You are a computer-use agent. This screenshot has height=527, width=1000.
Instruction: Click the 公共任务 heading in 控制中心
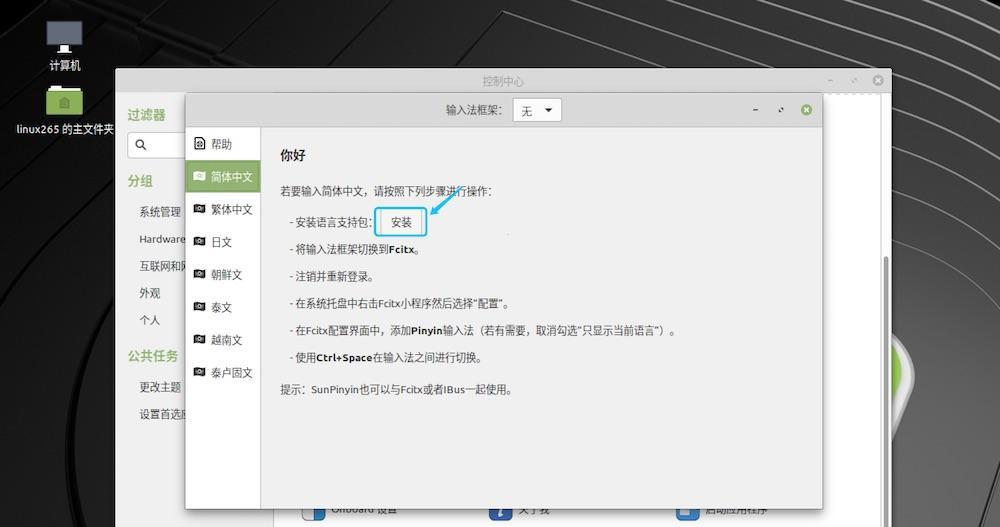click(152, 356)
